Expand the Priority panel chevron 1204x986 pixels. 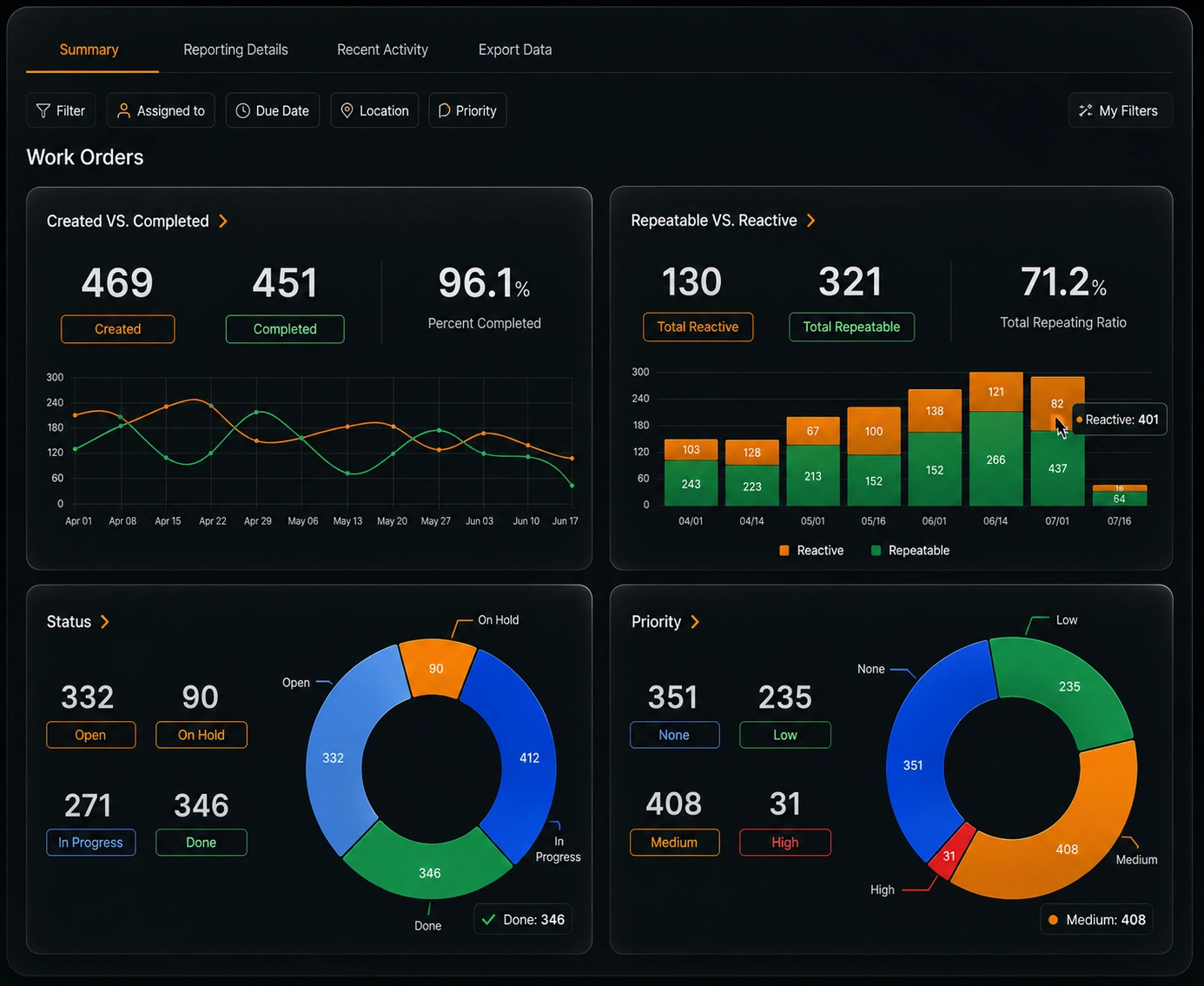[x=695, y=622]
